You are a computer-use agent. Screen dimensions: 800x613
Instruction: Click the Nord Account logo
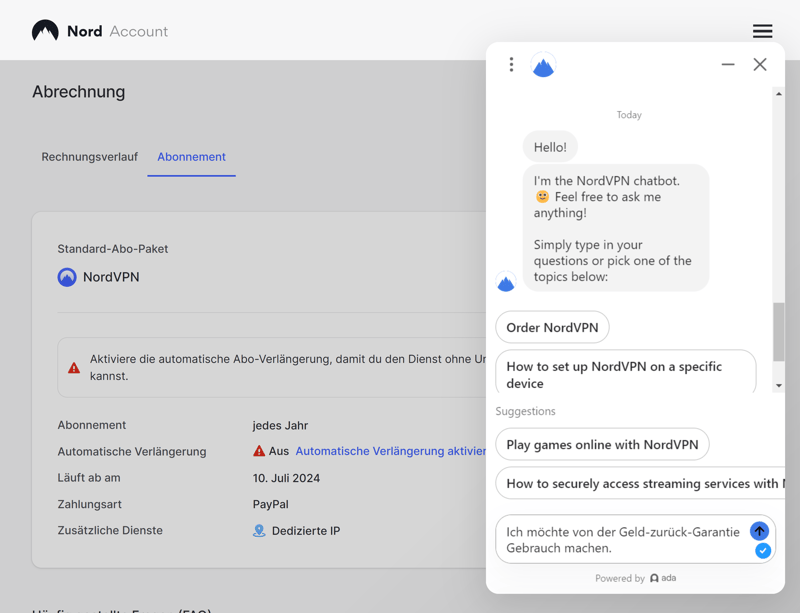click(x=99, y=31)
